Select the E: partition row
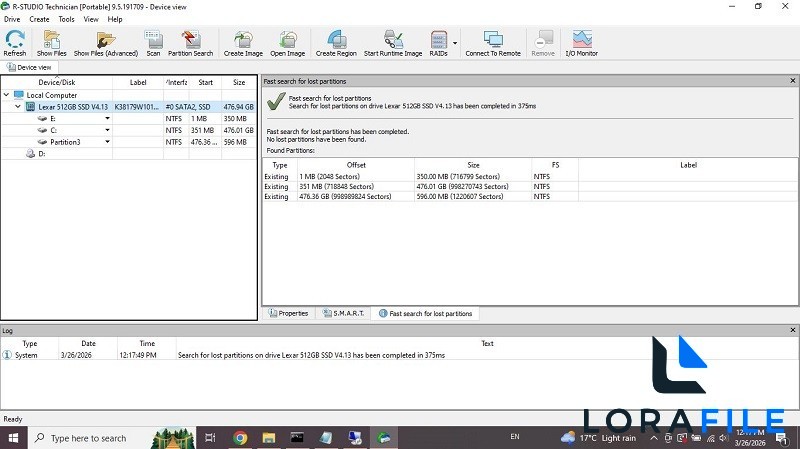Viewport: 800px width, 449px height. tap(129, 118)
